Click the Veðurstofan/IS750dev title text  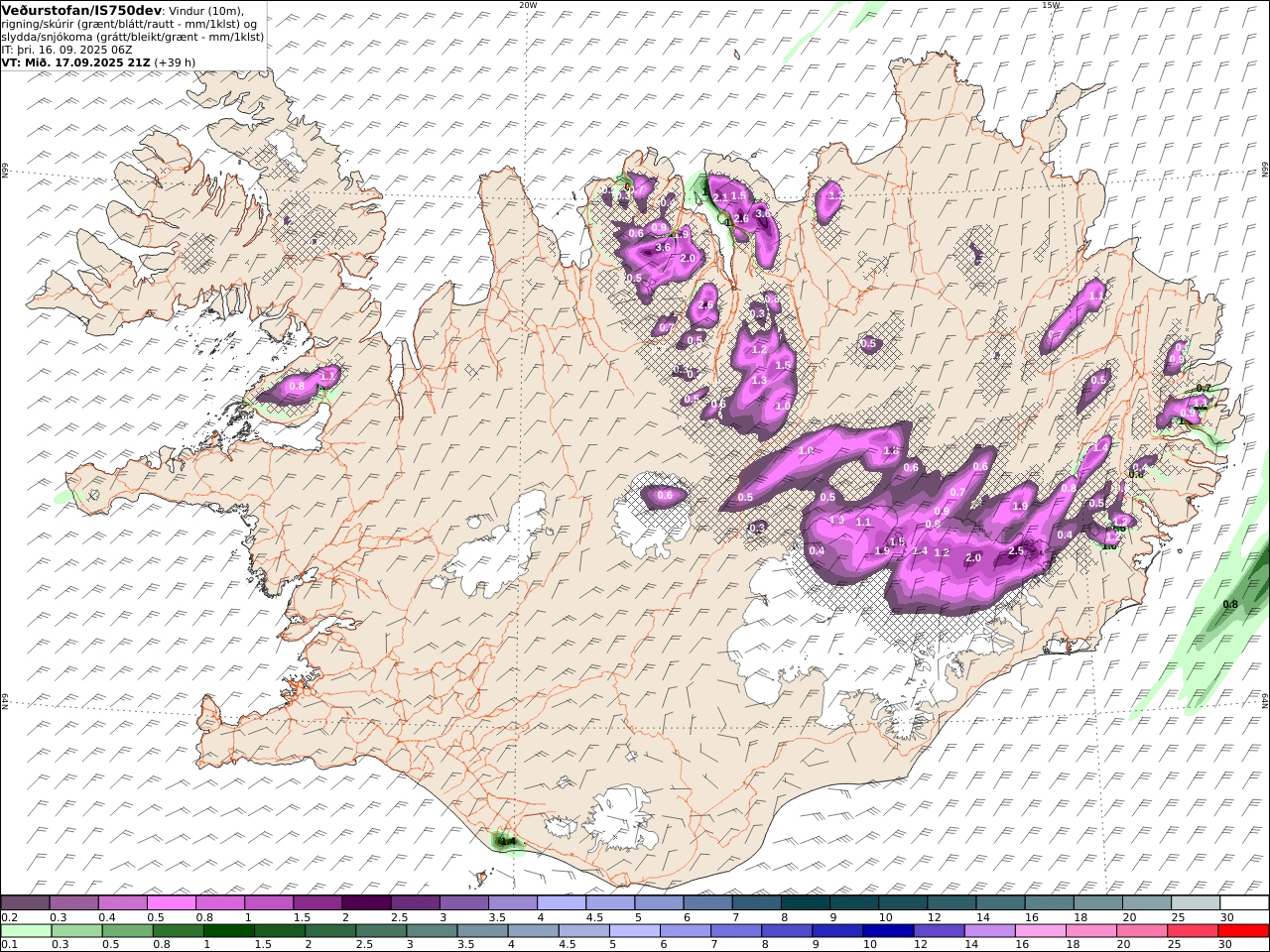pos(81,9)
